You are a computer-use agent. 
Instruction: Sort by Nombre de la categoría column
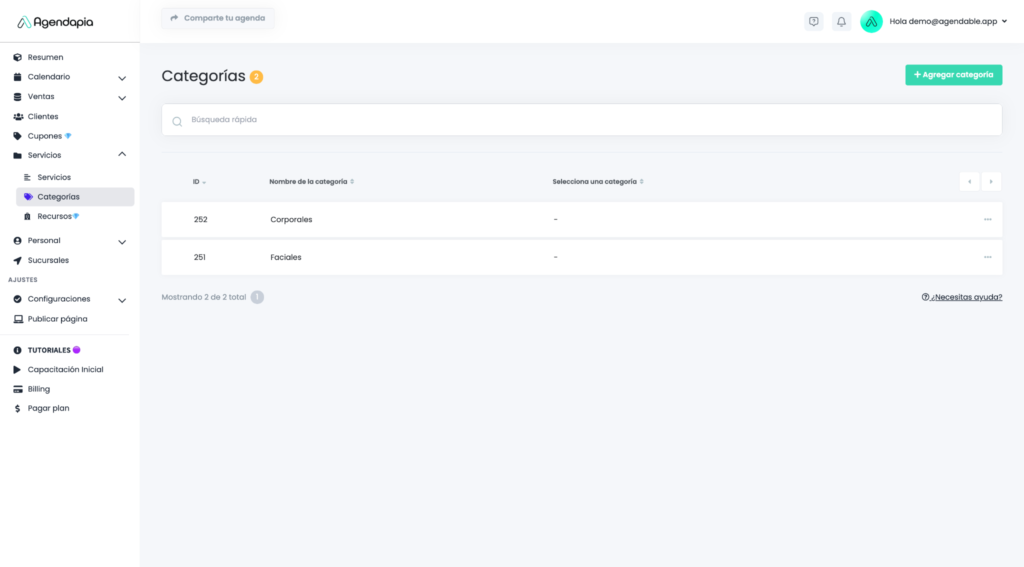tap(311, 182)
